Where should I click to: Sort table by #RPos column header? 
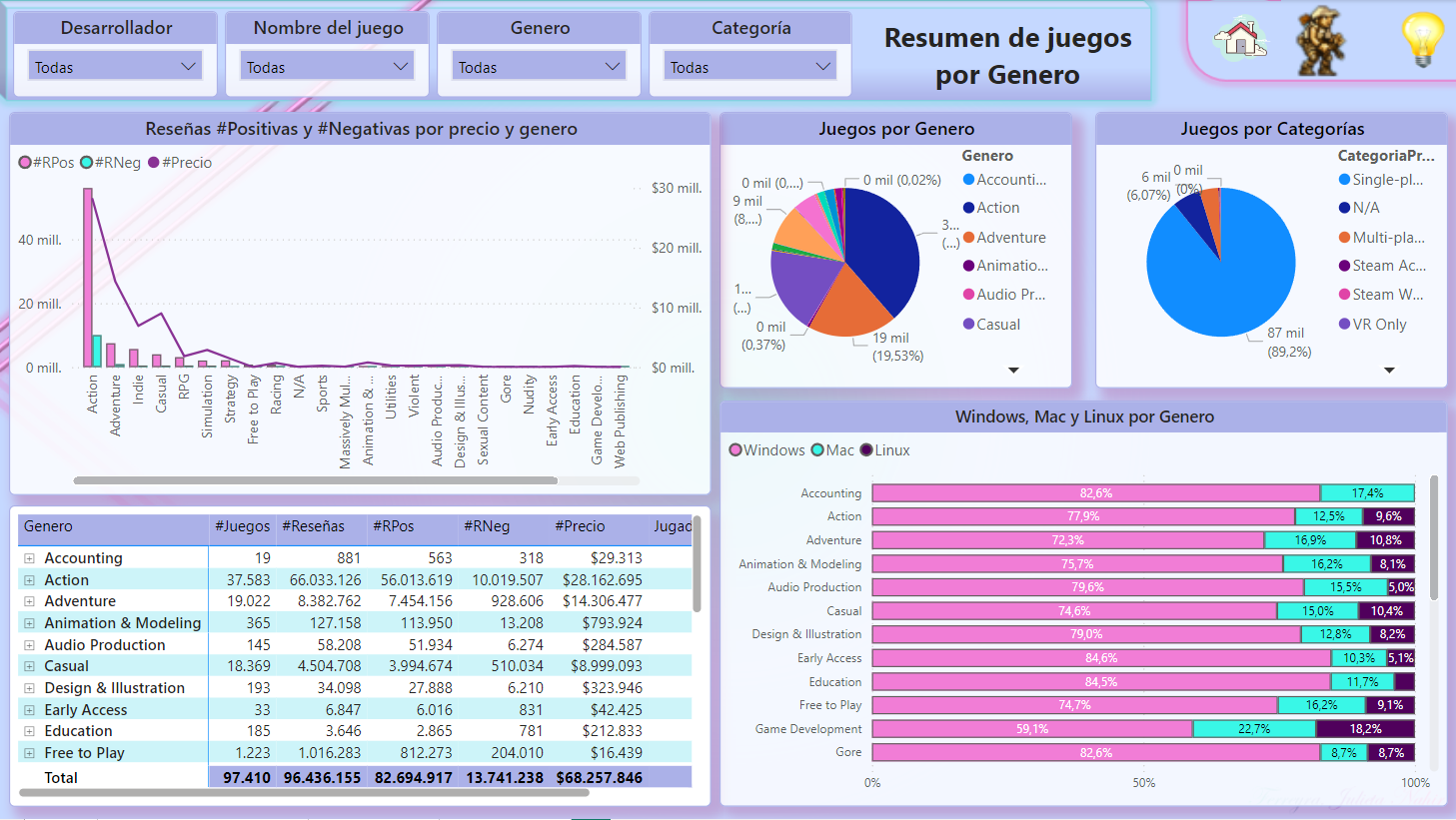coord(394,526)
